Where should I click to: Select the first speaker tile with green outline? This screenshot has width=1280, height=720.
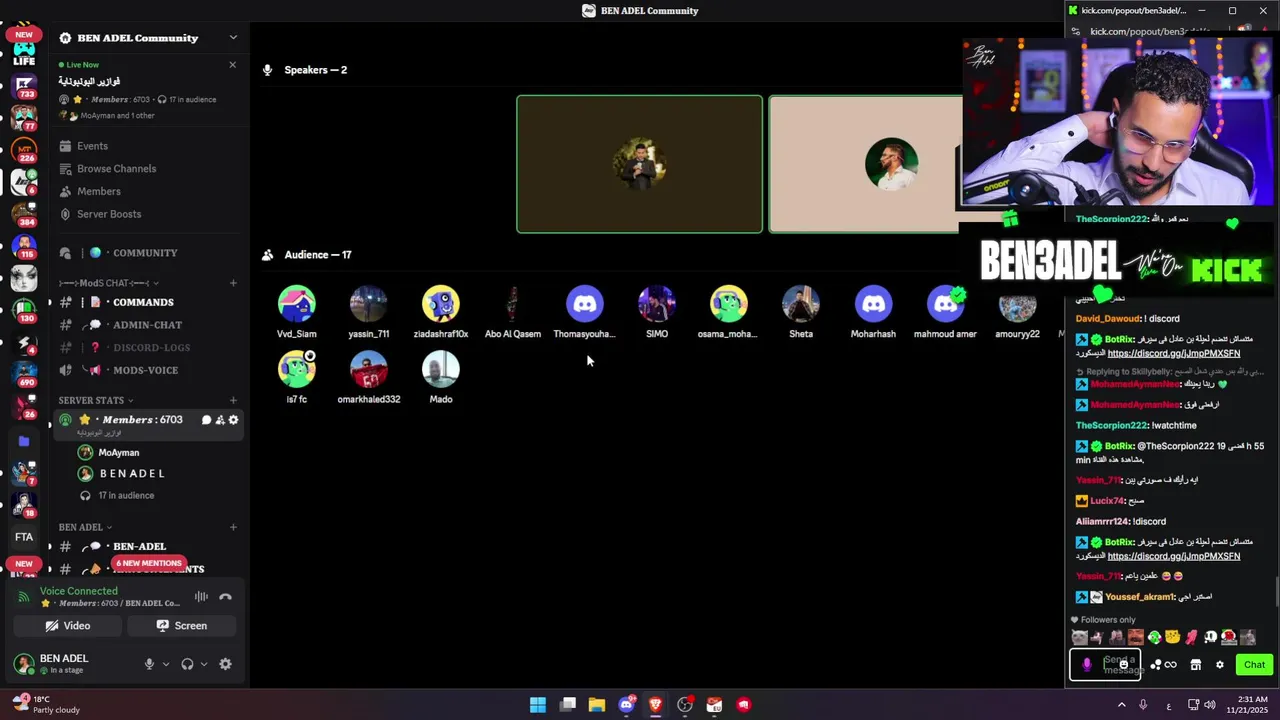click(x=639, y=164)
